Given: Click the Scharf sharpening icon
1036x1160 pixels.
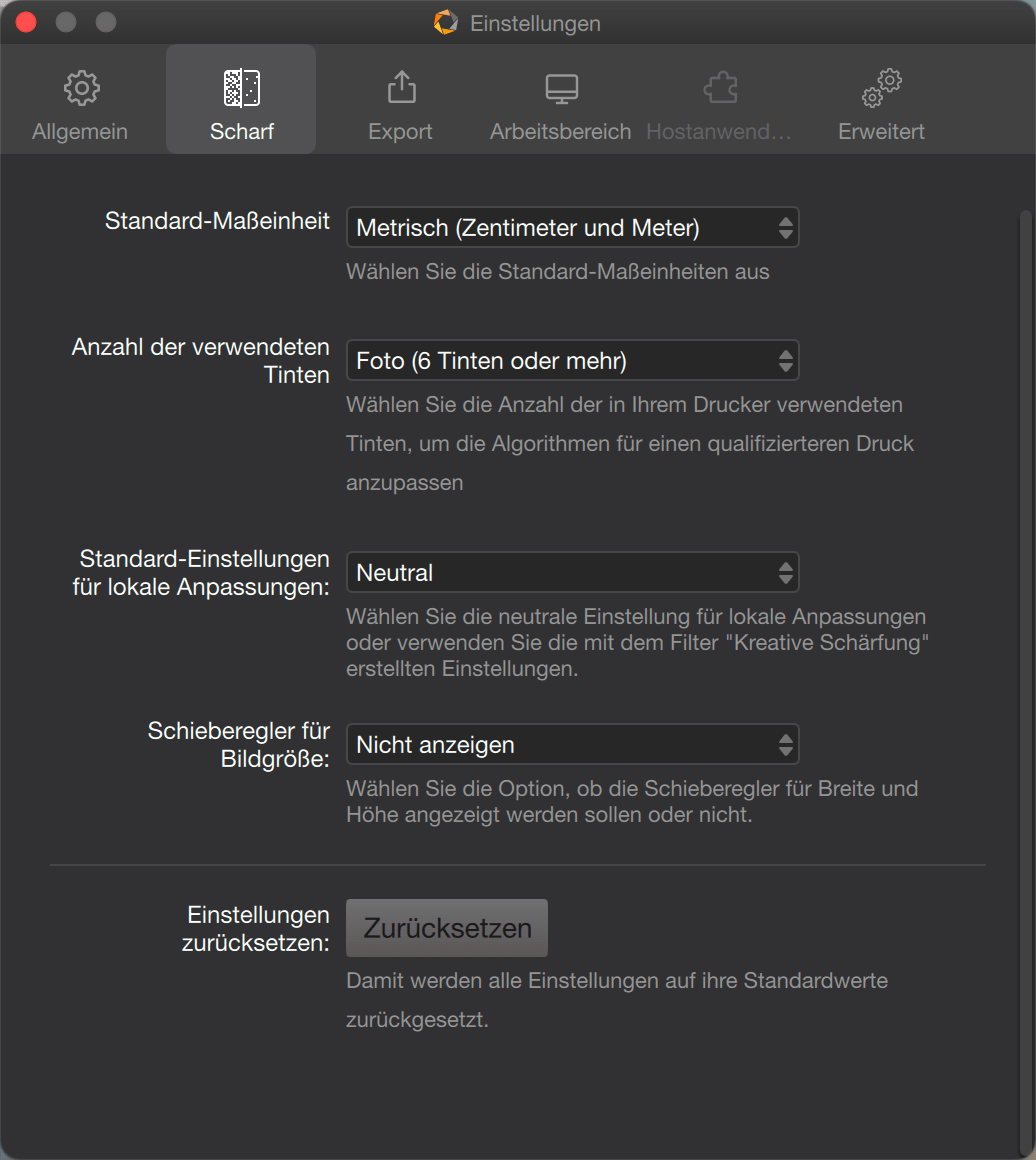Looking at the screenshot, I should [242, 88].
